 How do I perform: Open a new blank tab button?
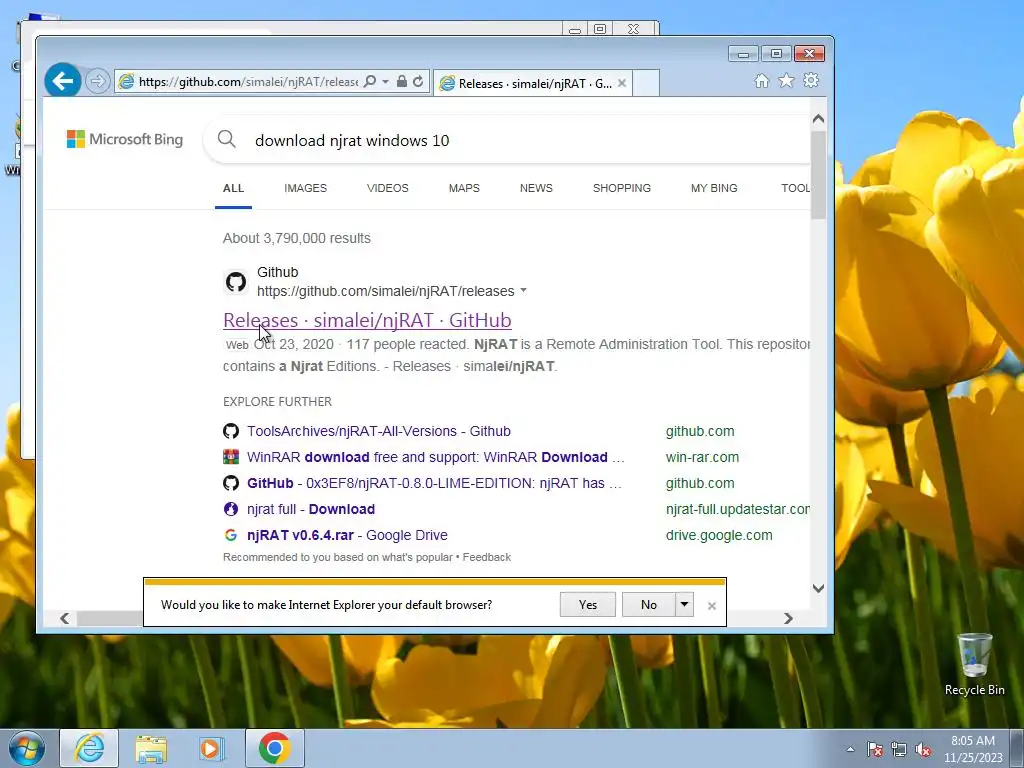(646, 83)
